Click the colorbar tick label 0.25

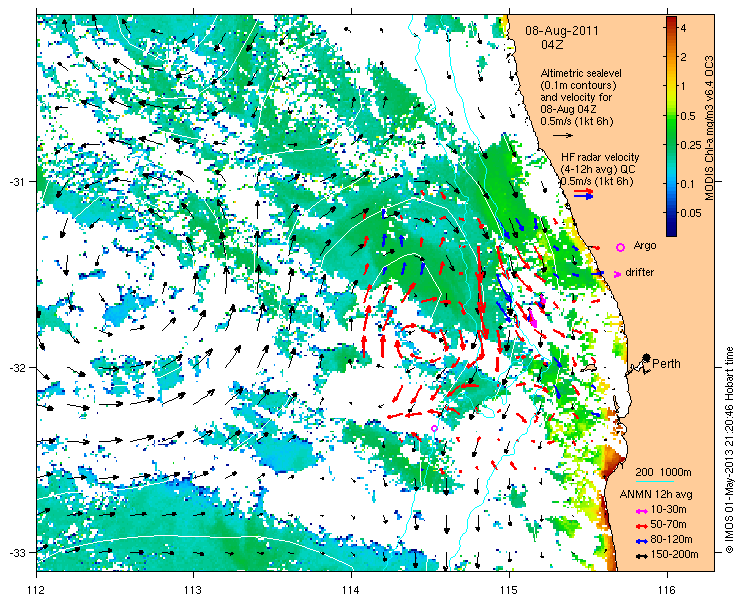point(691,145)
